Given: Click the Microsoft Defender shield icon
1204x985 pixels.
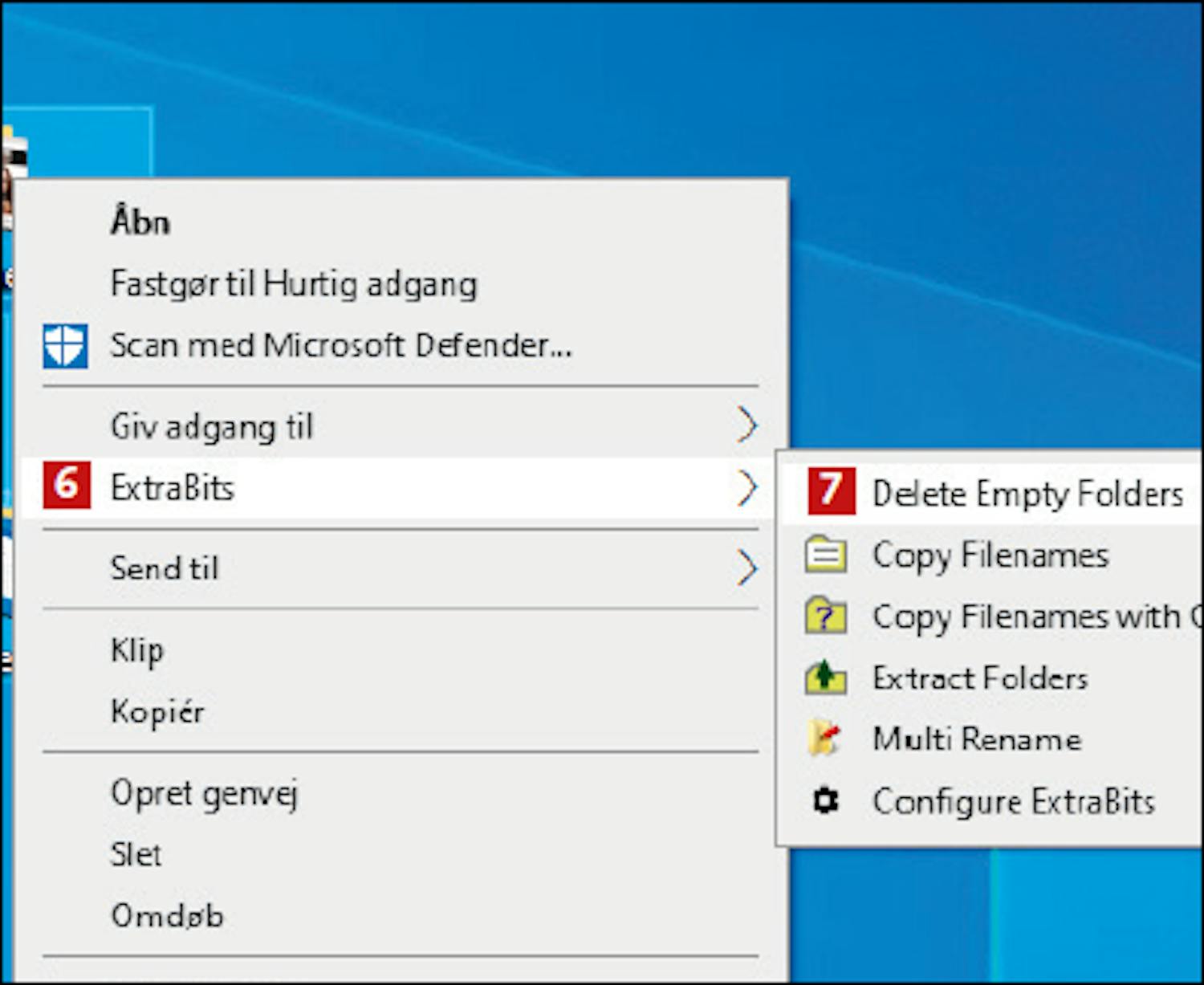Looking at the screenshot, I should [65, 346].
